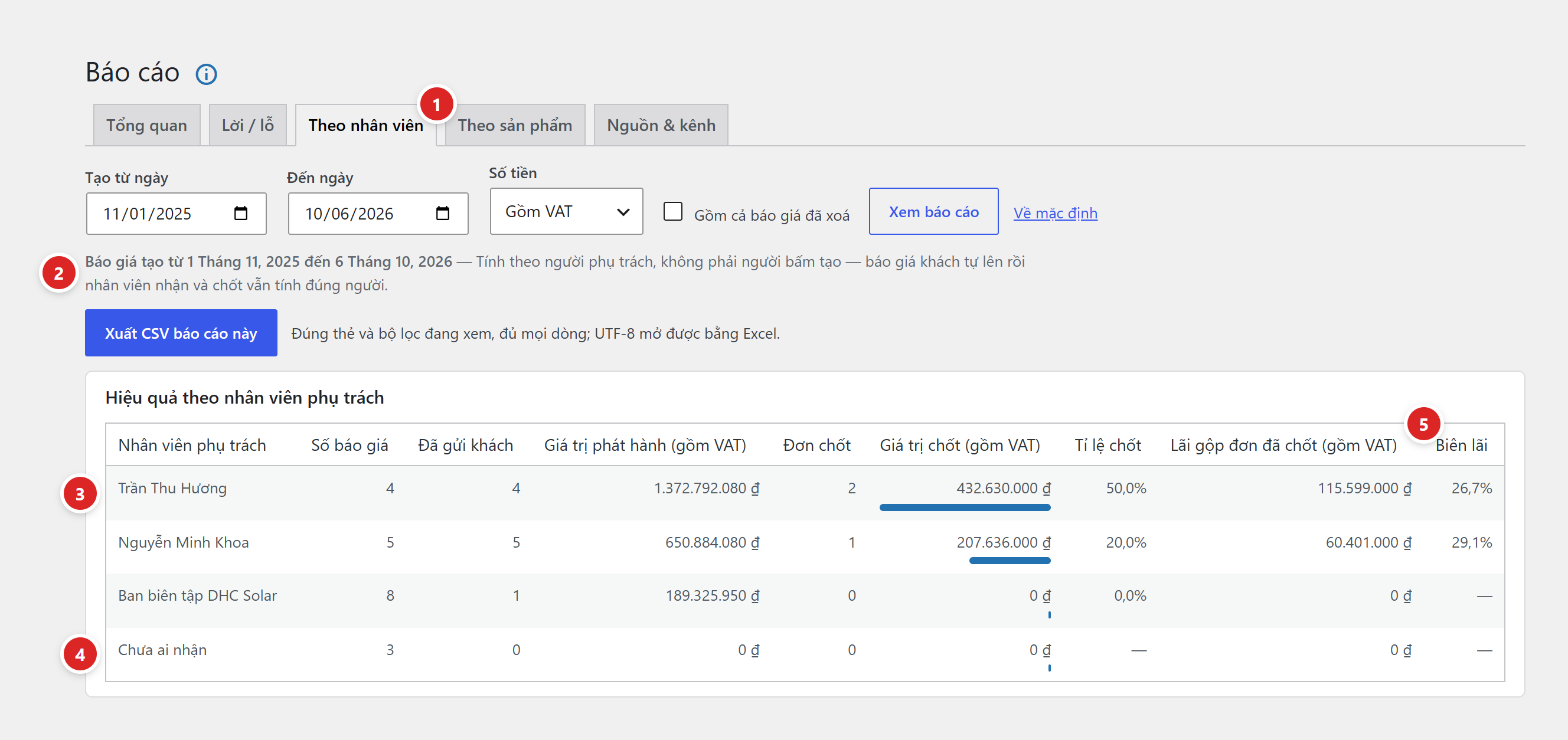Viewport: 1568px width, 740px height.
Task: Select the Trần Thu Hương row name
Action: pyautogui.click(x=172, y=488)
